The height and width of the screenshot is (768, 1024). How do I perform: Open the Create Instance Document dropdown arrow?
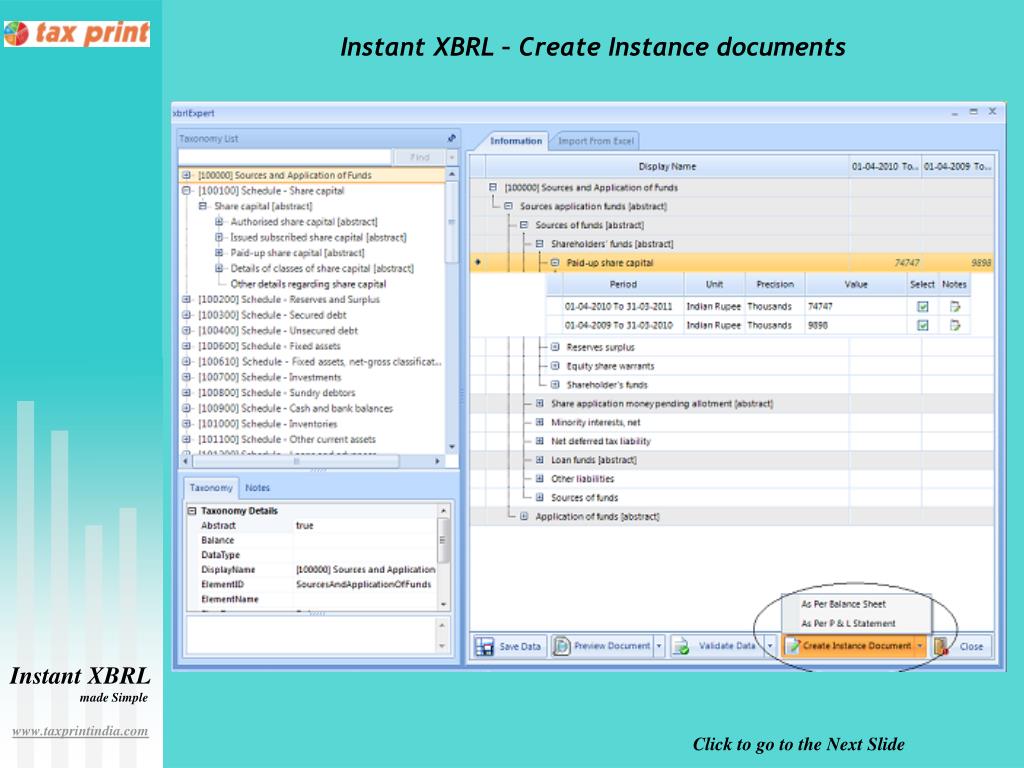click(920, 646)
